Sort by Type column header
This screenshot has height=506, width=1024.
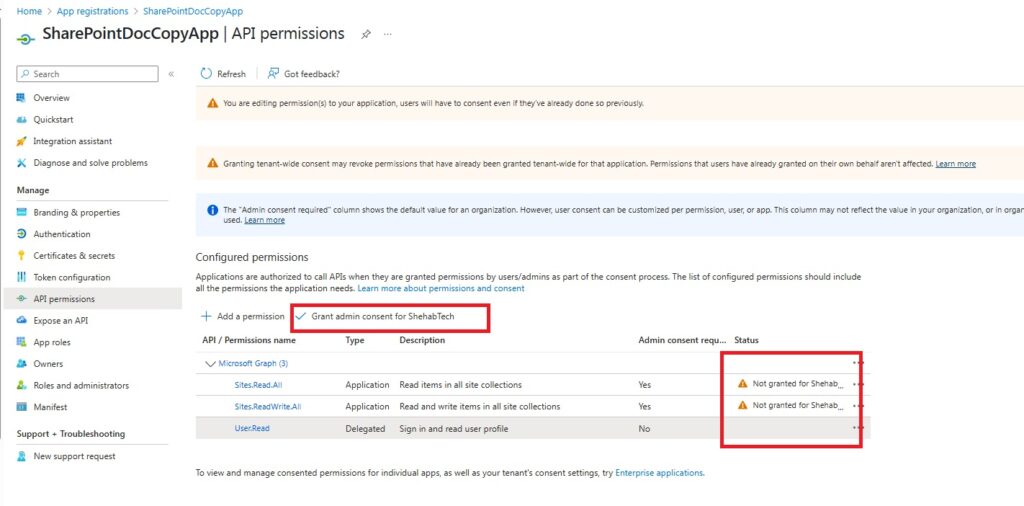(355, 340)
